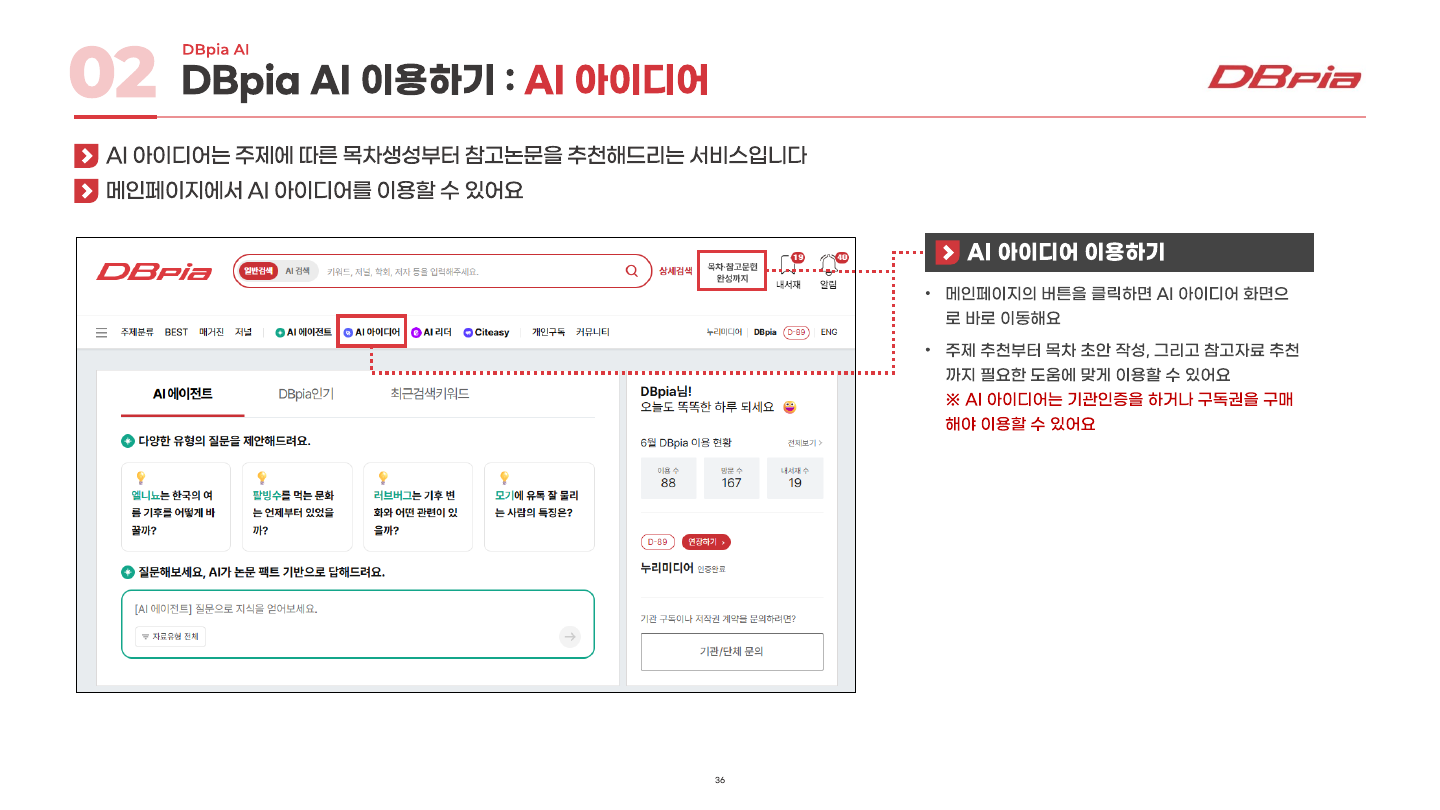This screenshot has width=1440, height=810.
Task: Click the AI 에이전트 question input box
Action: [358, 624]
